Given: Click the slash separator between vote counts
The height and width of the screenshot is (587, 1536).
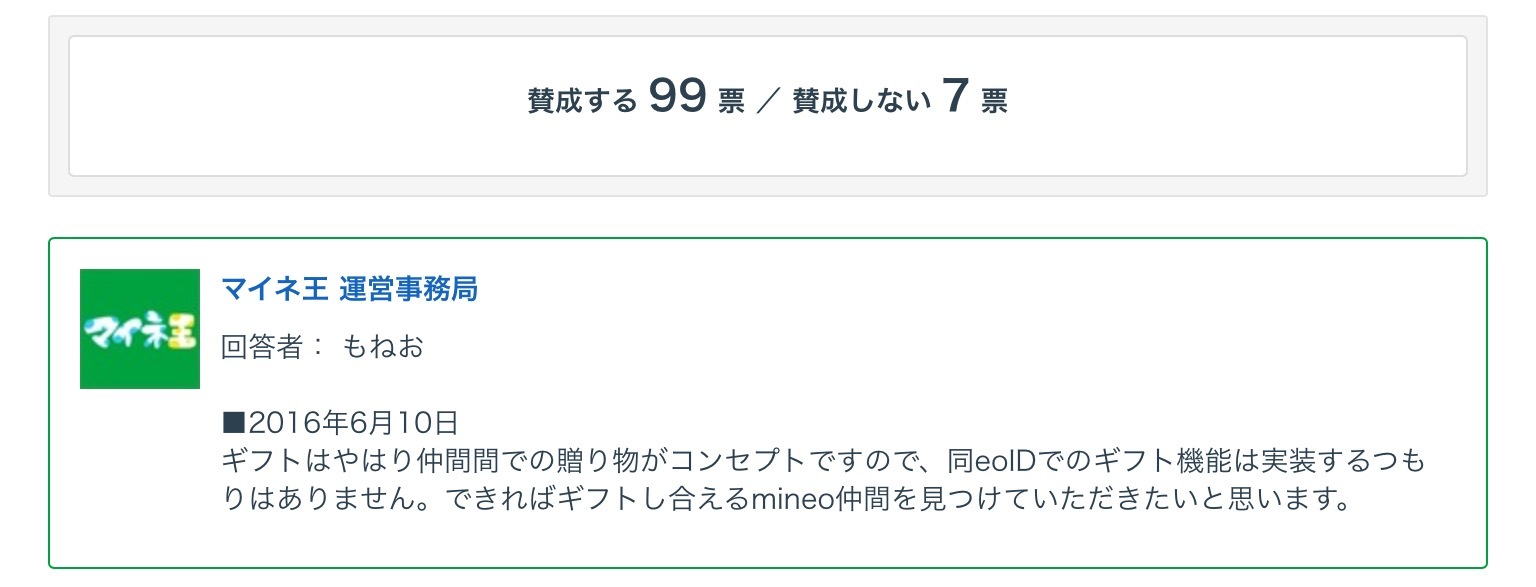Looking at the screenshot, I should click(x=768, y=101).
